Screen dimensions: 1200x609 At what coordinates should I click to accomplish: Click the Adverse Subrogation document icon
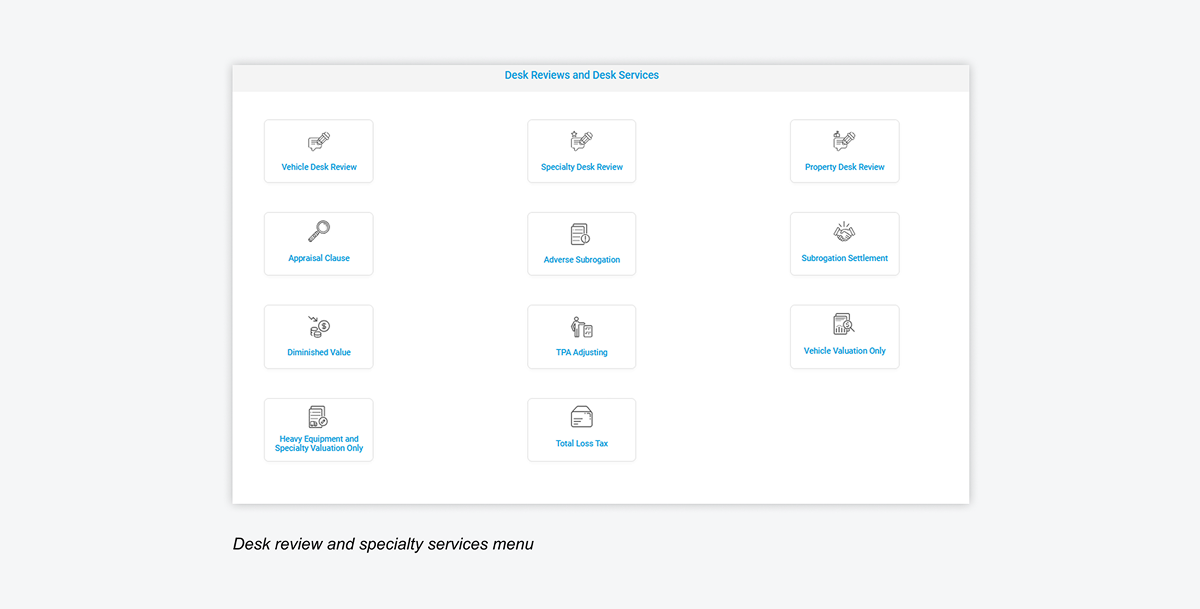coord(581,235)
